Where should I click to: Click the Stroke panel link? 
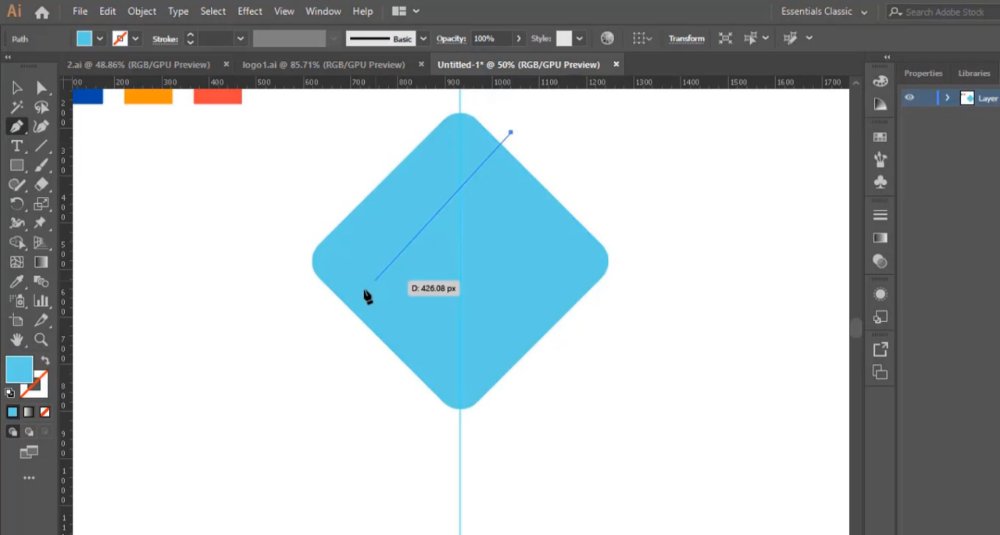(165, 39)
